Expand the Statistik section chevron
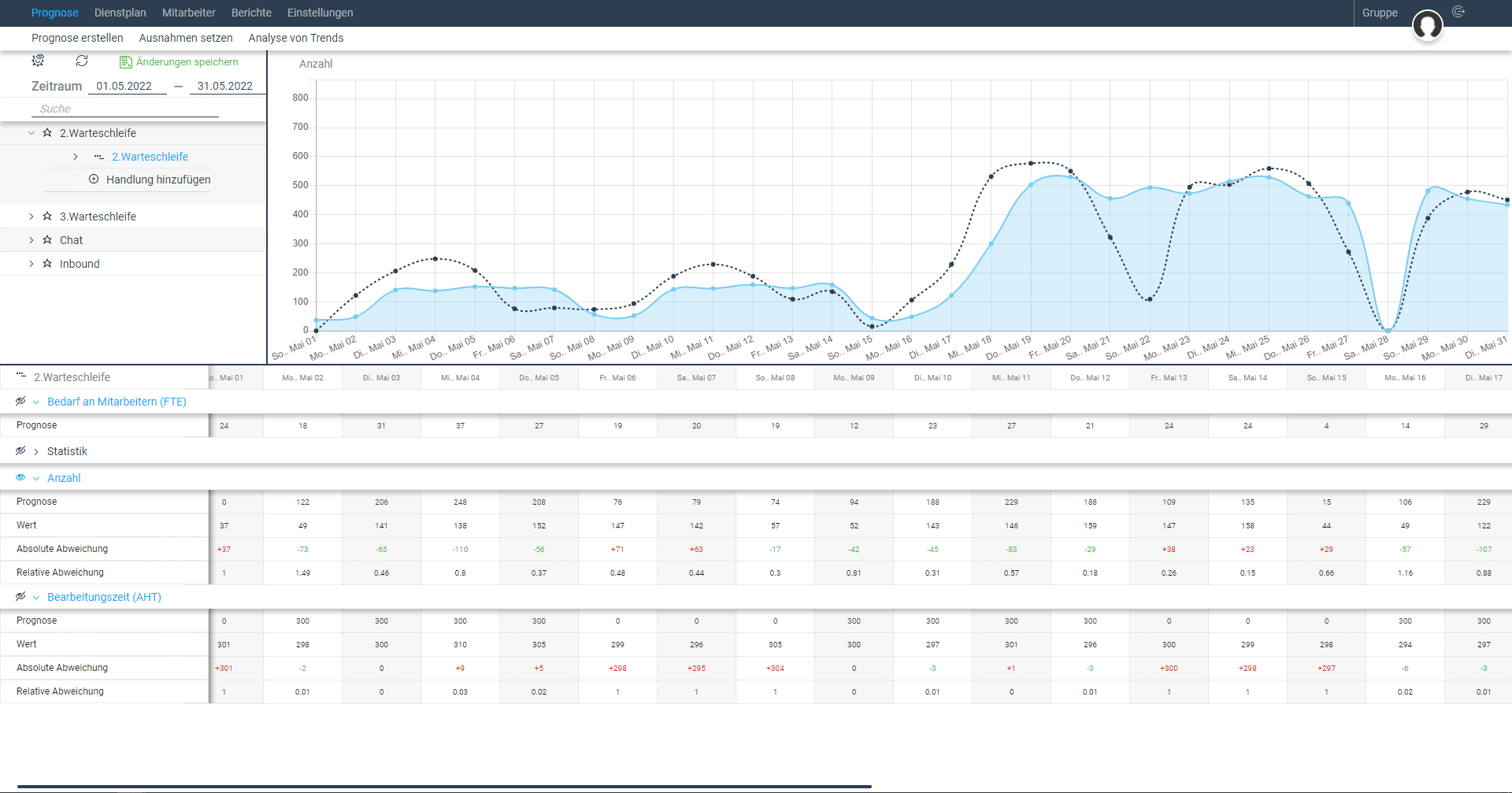The height and width of the screenshot is (793, 1512). [36, 451]
